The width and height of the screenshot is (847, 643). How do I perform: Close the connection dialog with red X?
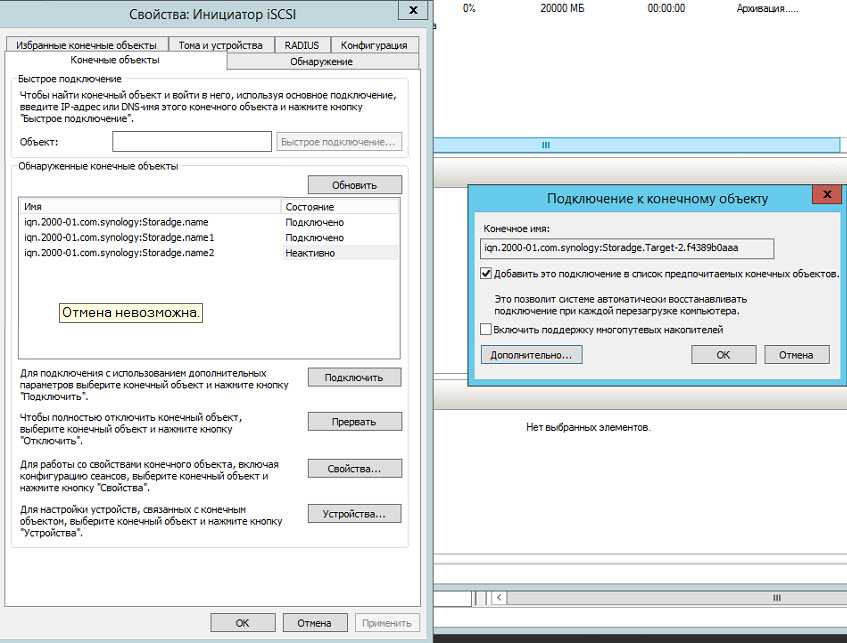point(825,194)
